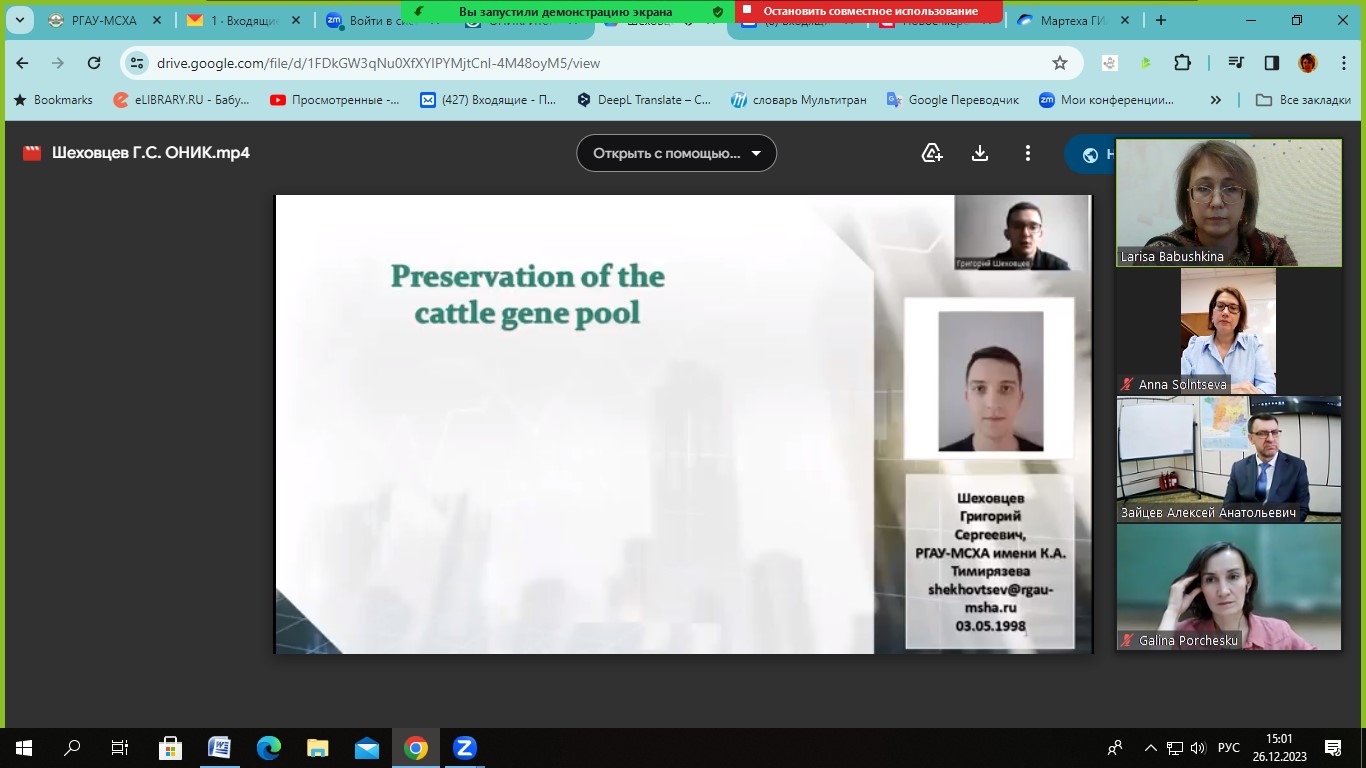Screen dimensions: 1366x768
Task: Open the three-dot more actions menu in Drive
Action: tap(1027, 153)
